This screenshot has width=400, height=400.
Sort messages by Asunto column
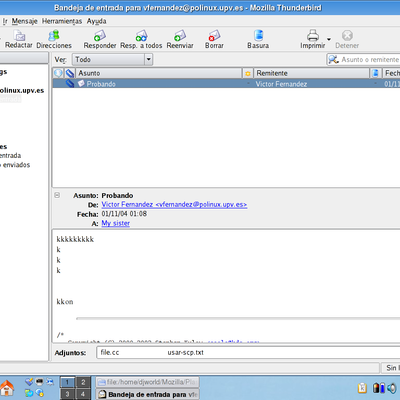tap(159, 73)
